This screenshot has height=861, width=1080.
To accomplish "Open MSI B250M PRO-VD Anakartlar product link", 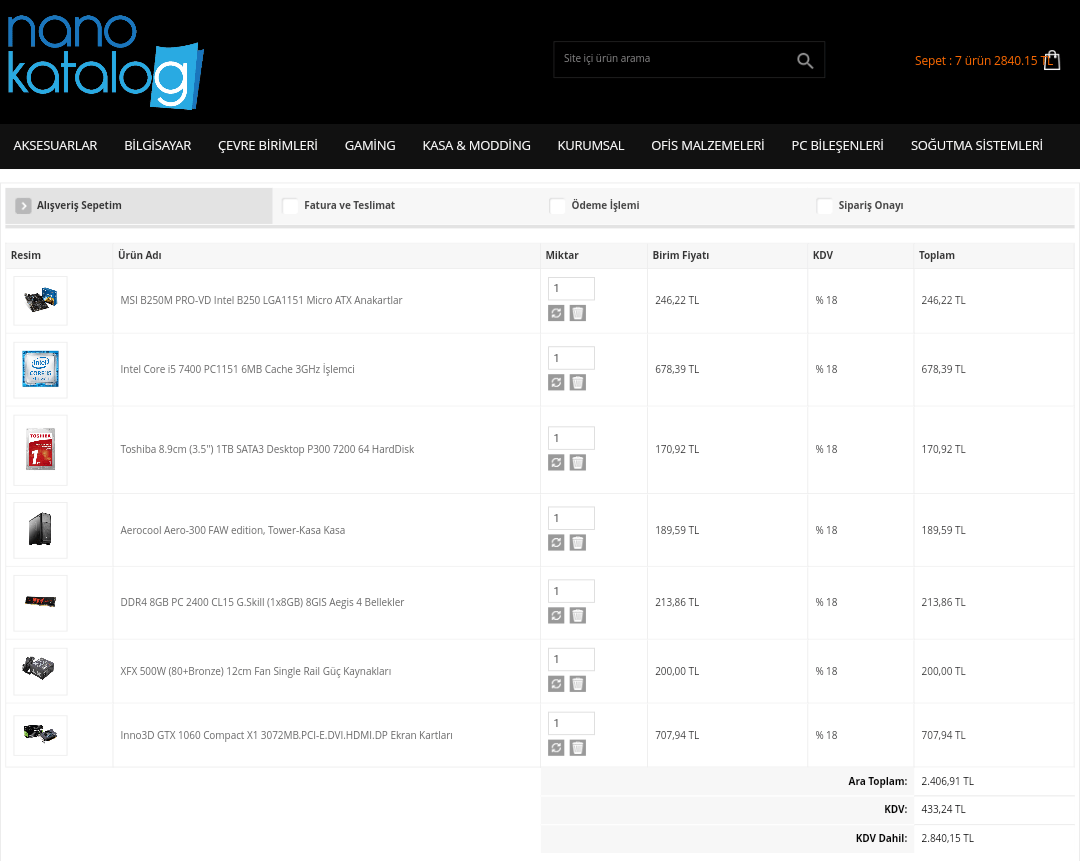I will click(x=261, y=300).
